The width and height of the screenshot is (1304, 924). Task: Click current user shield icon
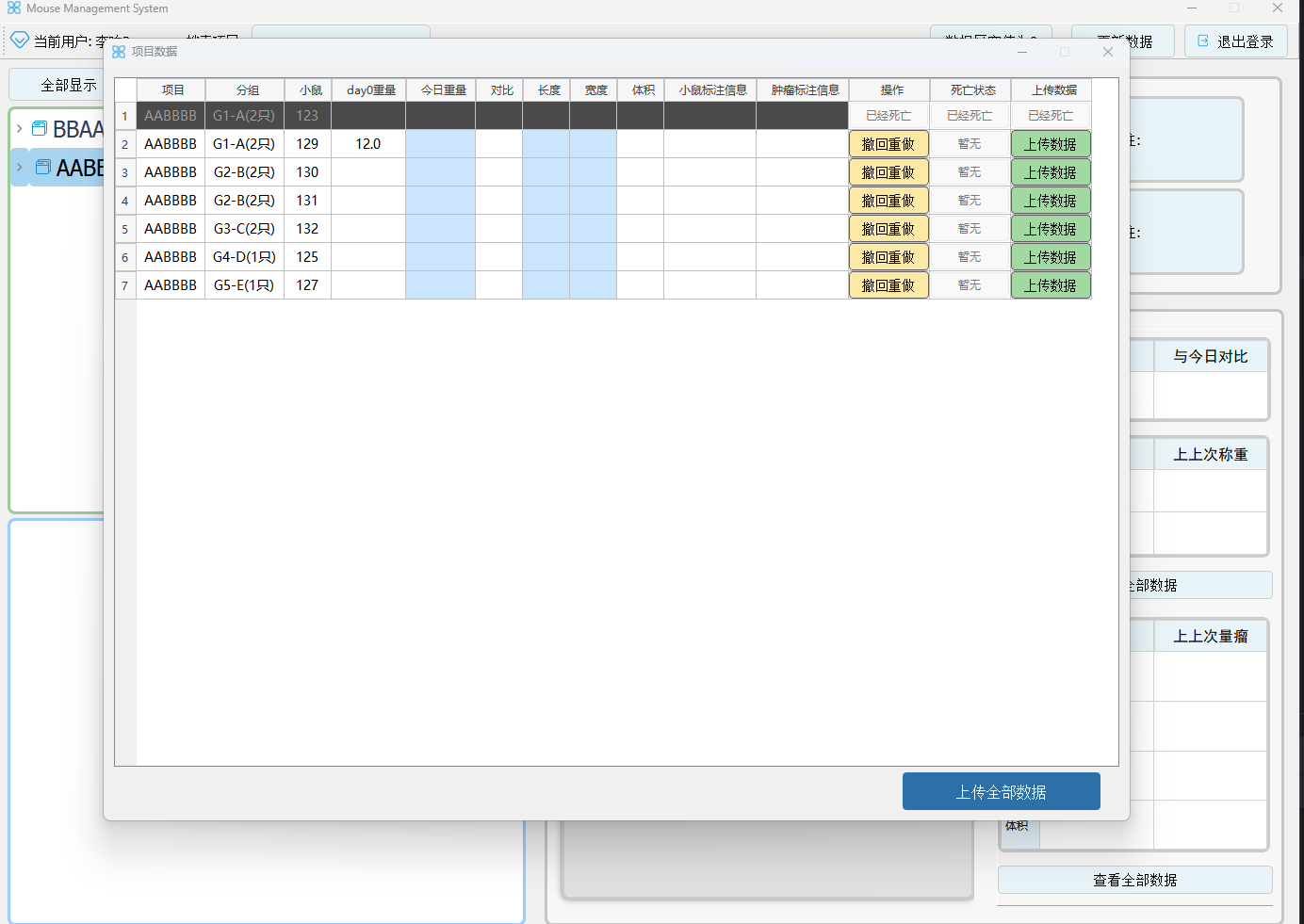(20, 41)
